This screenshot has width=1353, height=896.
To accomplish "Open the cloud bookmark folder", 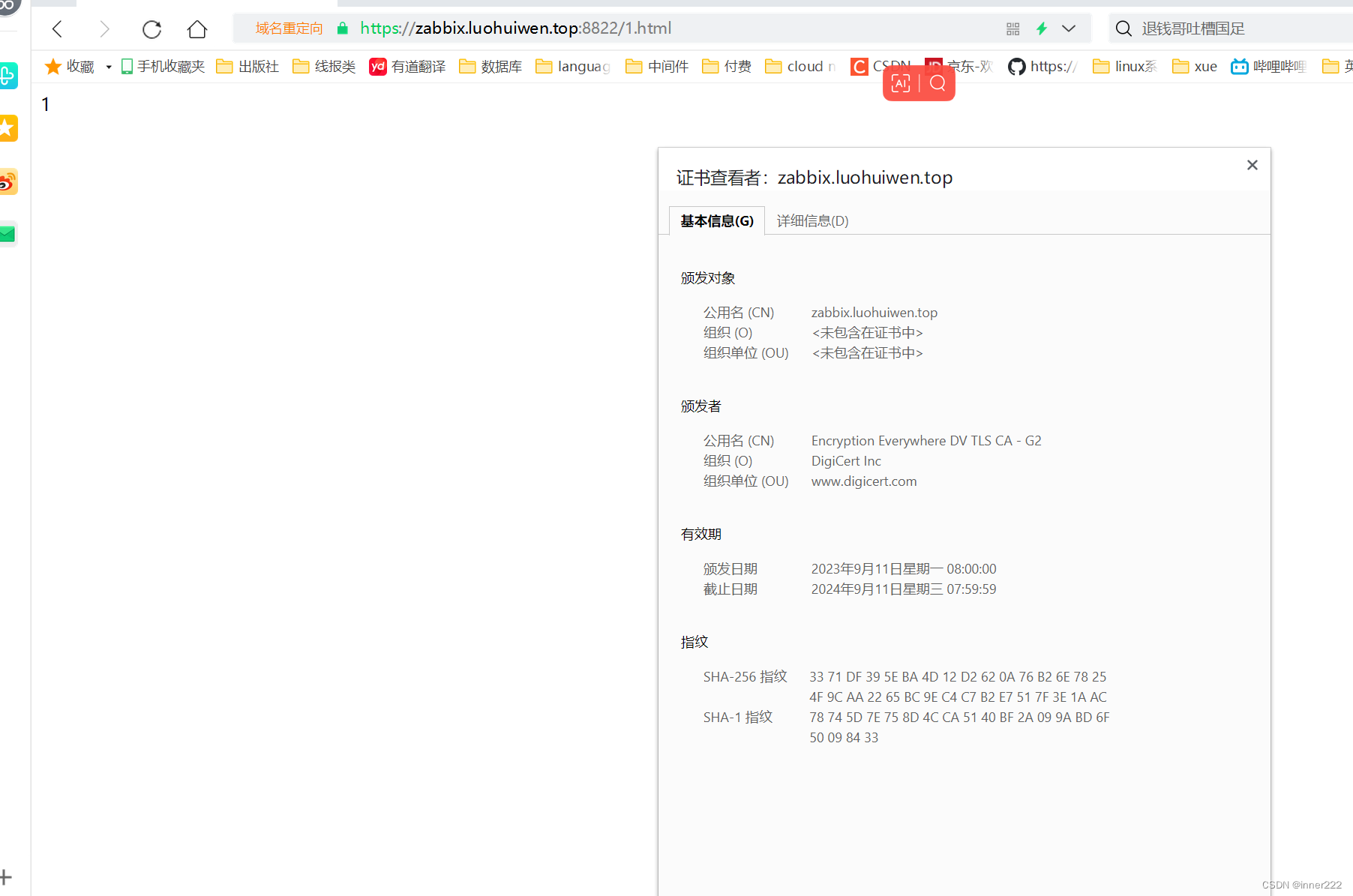I will coord(800,67).
